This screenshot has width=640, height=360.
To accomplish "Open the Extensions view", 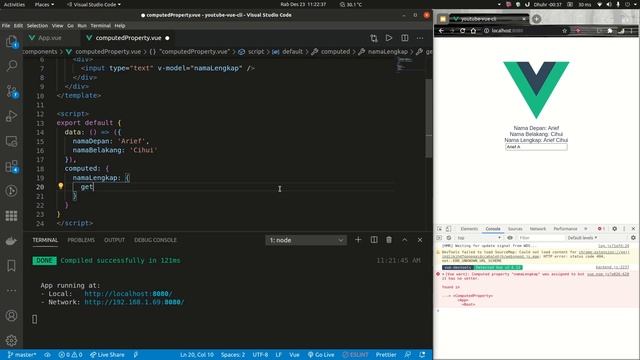I will click(11, 166).
